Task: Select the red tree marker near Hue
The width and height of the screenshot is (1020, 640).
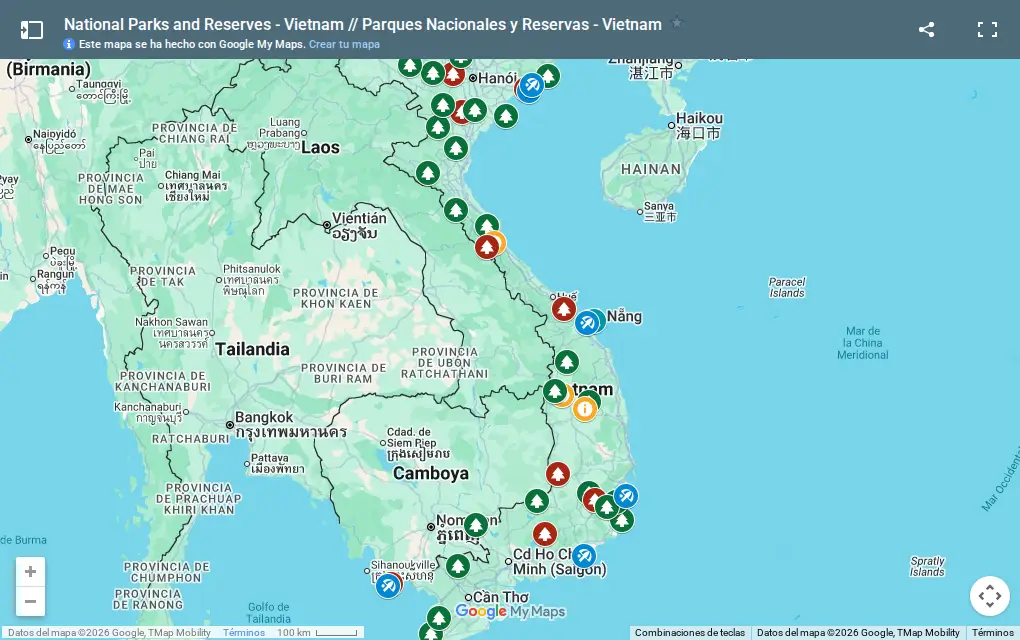Action: click(x=564, y=309)
